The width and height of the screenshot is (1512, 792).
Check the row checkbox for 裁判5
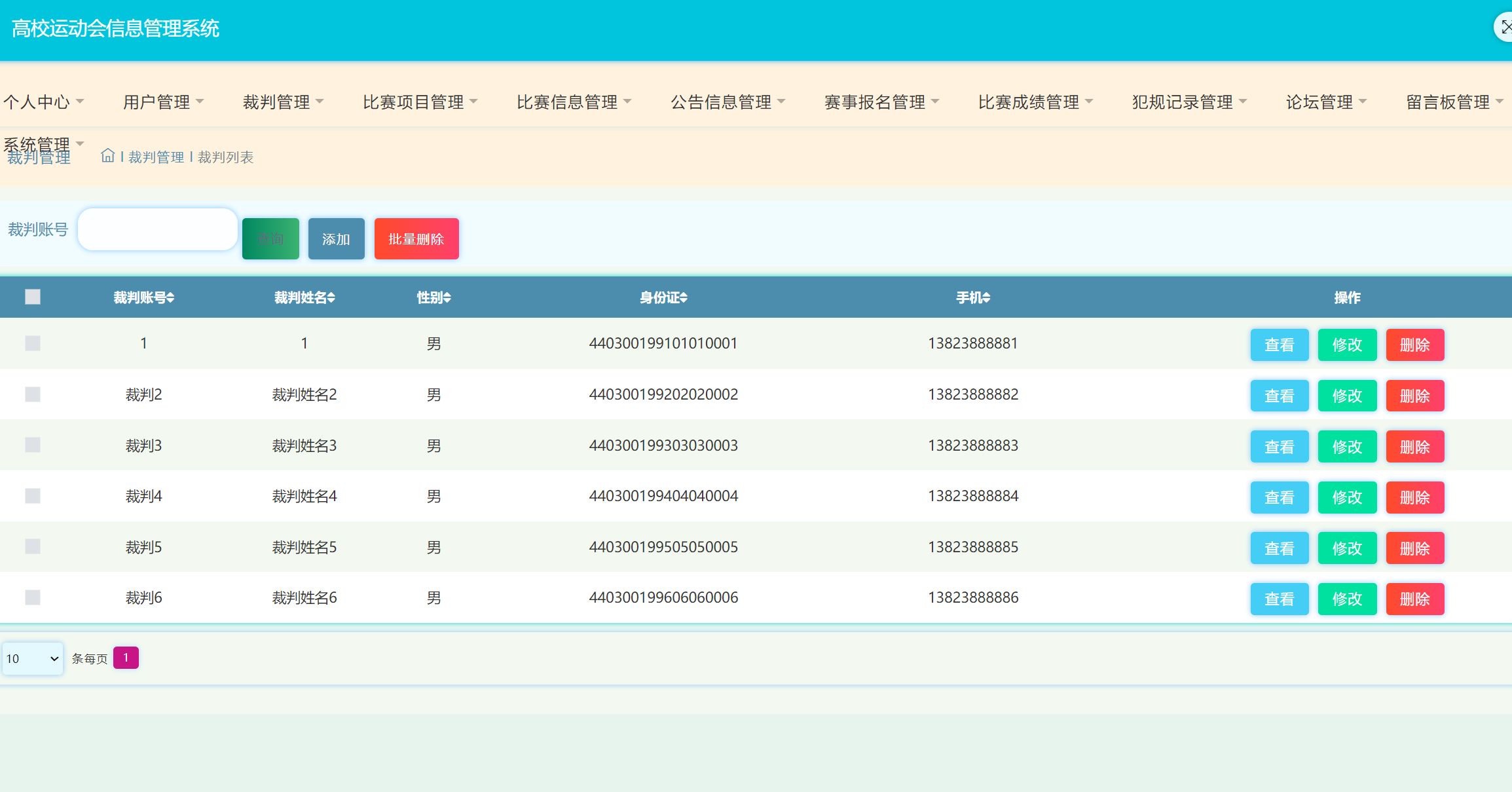[33, 546]
